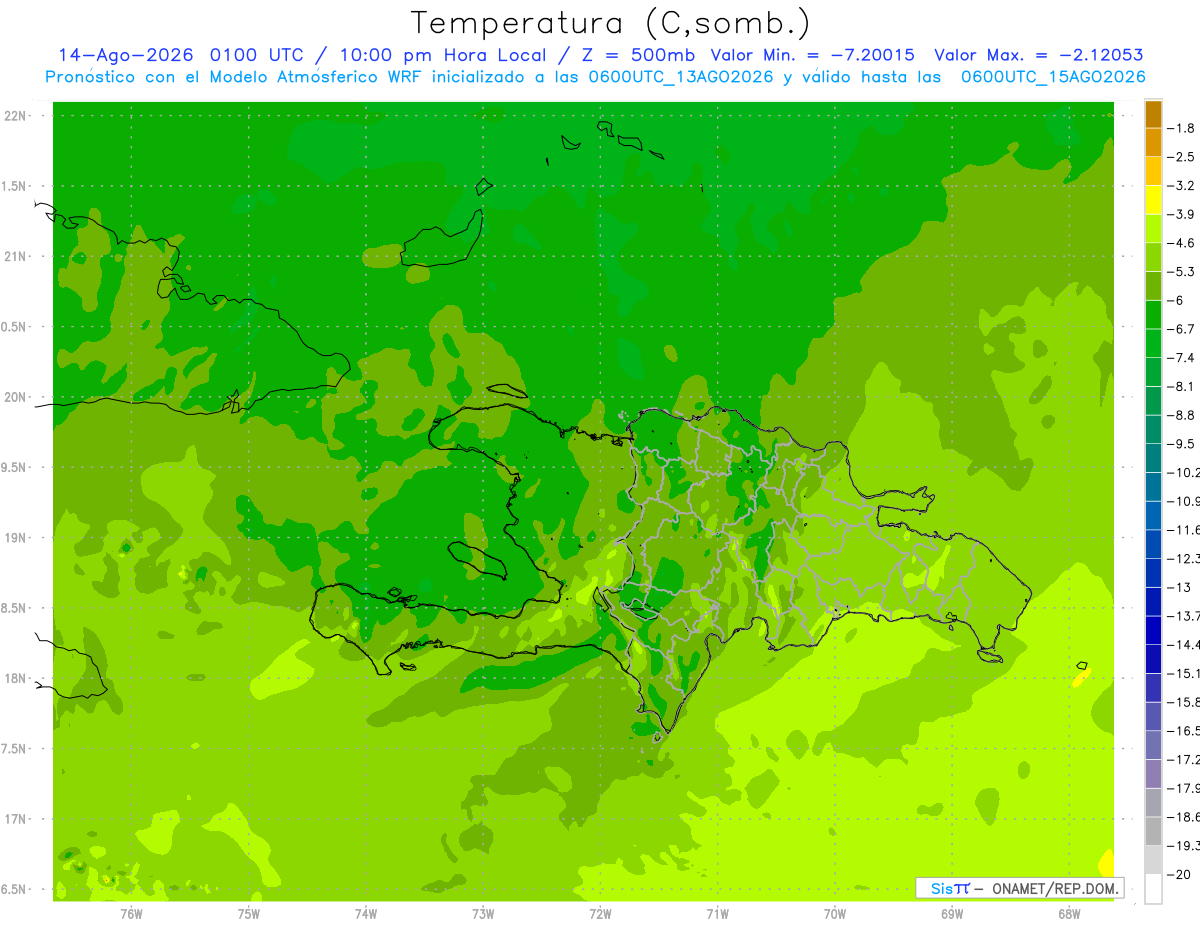Click the "-1.8" colorbar value
The width and height of the screenshot is (1200, 927).
[x=1181, y=128]
